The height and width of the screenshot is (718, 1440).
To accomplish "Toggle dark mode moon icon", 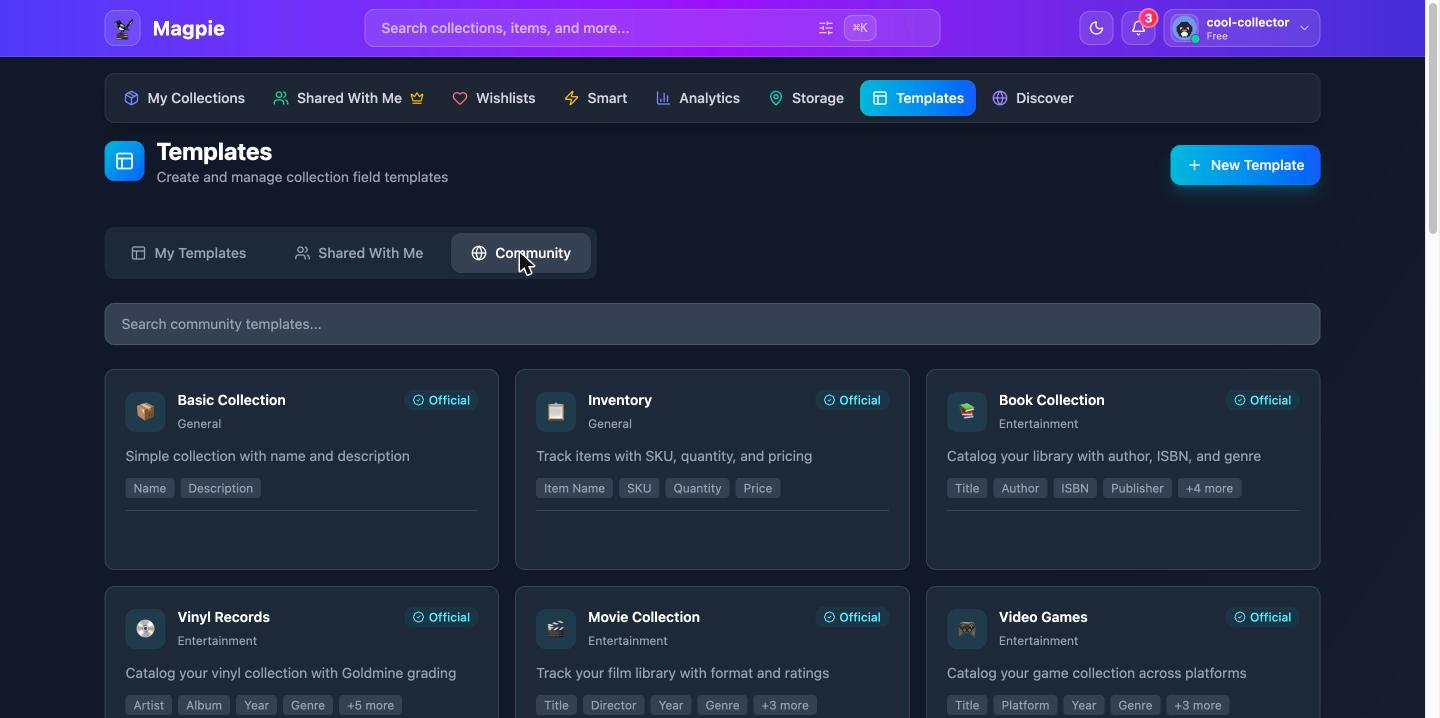I will pyautogui.click(x=1096, y=28).
